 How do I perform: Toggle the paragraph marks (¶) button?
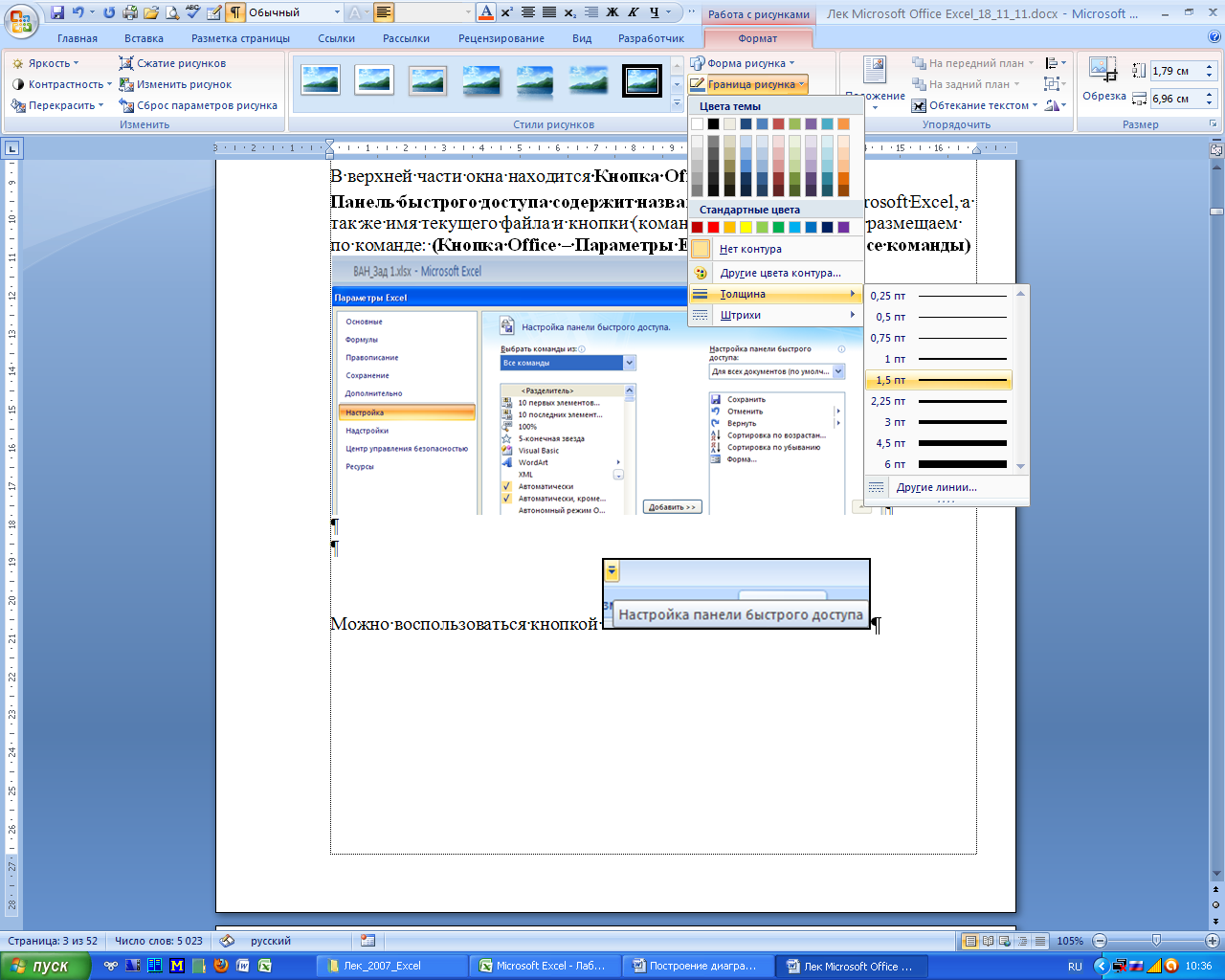point(234,13)
